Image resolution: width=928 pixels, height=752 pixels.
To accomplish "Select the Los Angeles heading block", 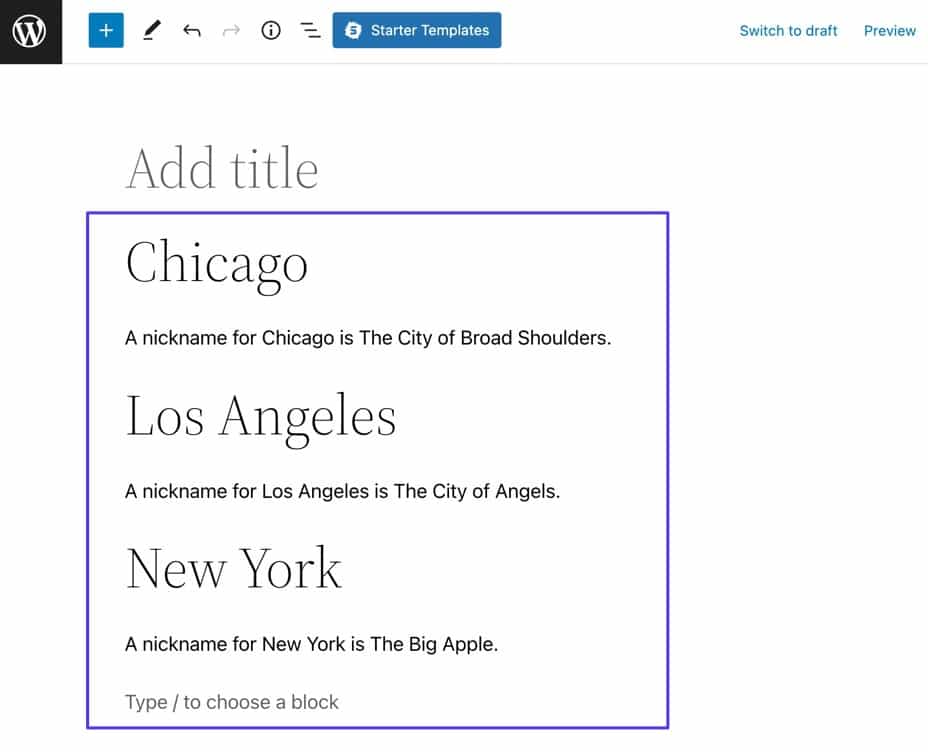I will tap(261, 416).
